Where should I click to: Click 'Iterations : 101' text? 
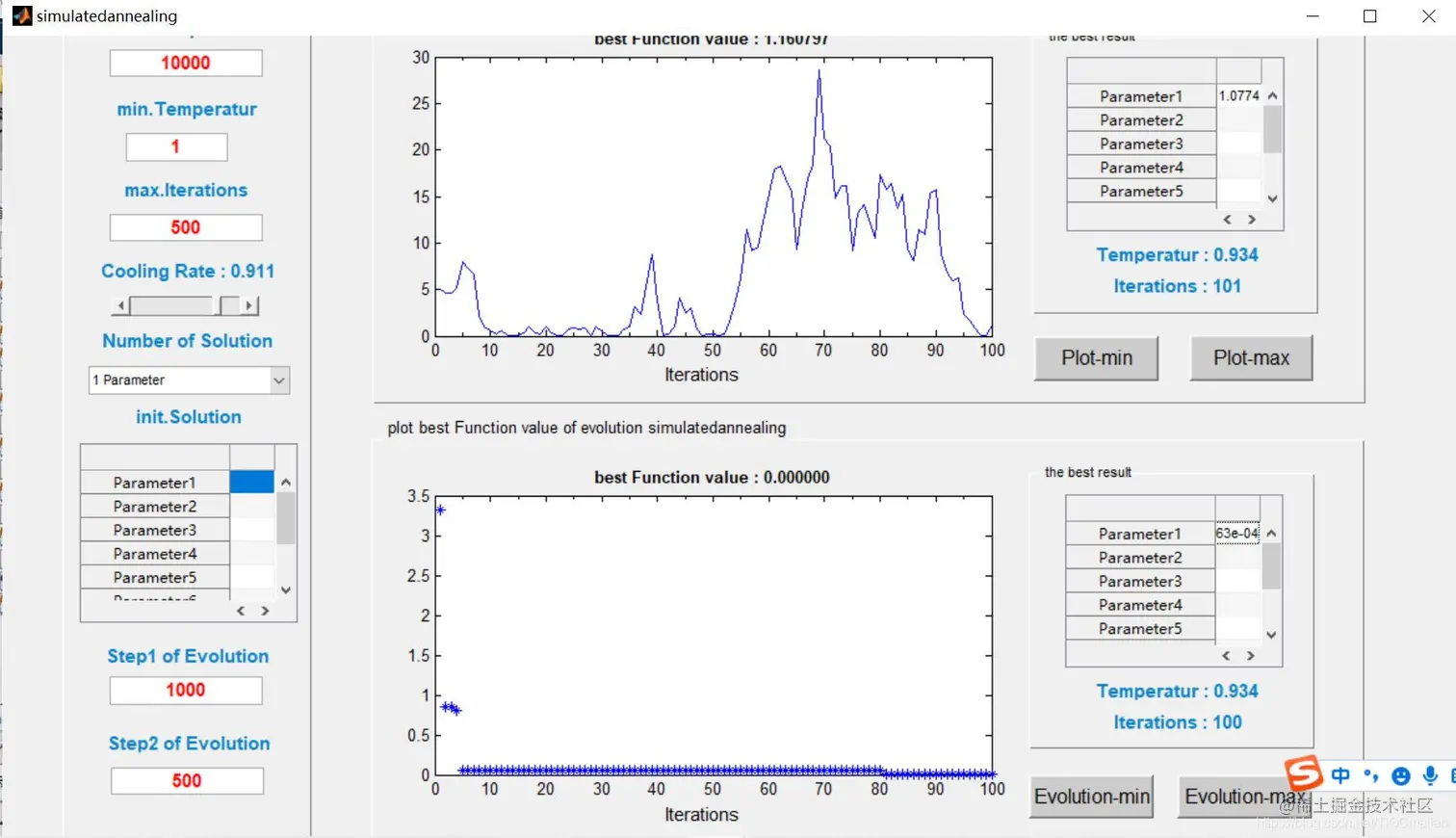pyautogui.click(x=1177, y=286)
